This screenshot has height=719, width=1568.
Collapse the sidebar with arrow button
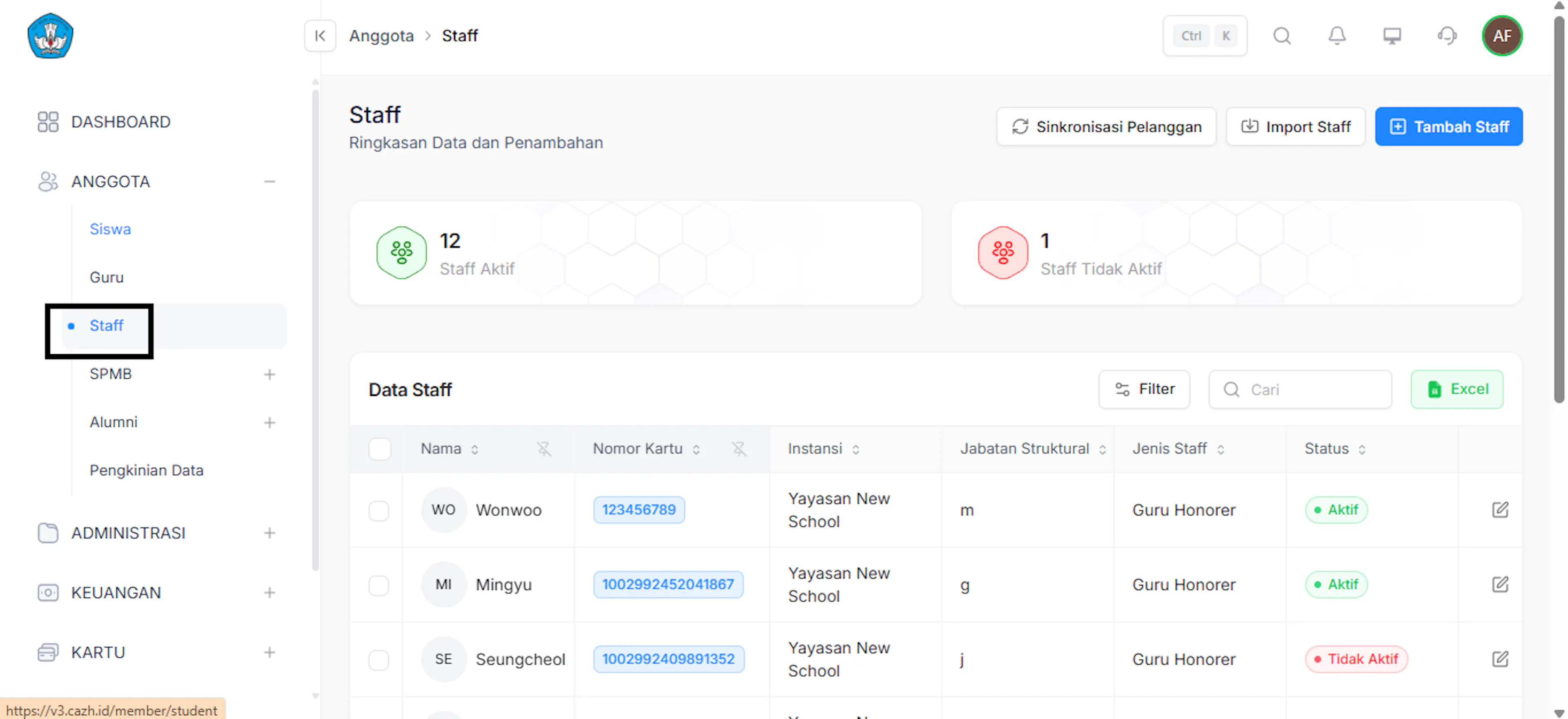[x=320, y=36]
